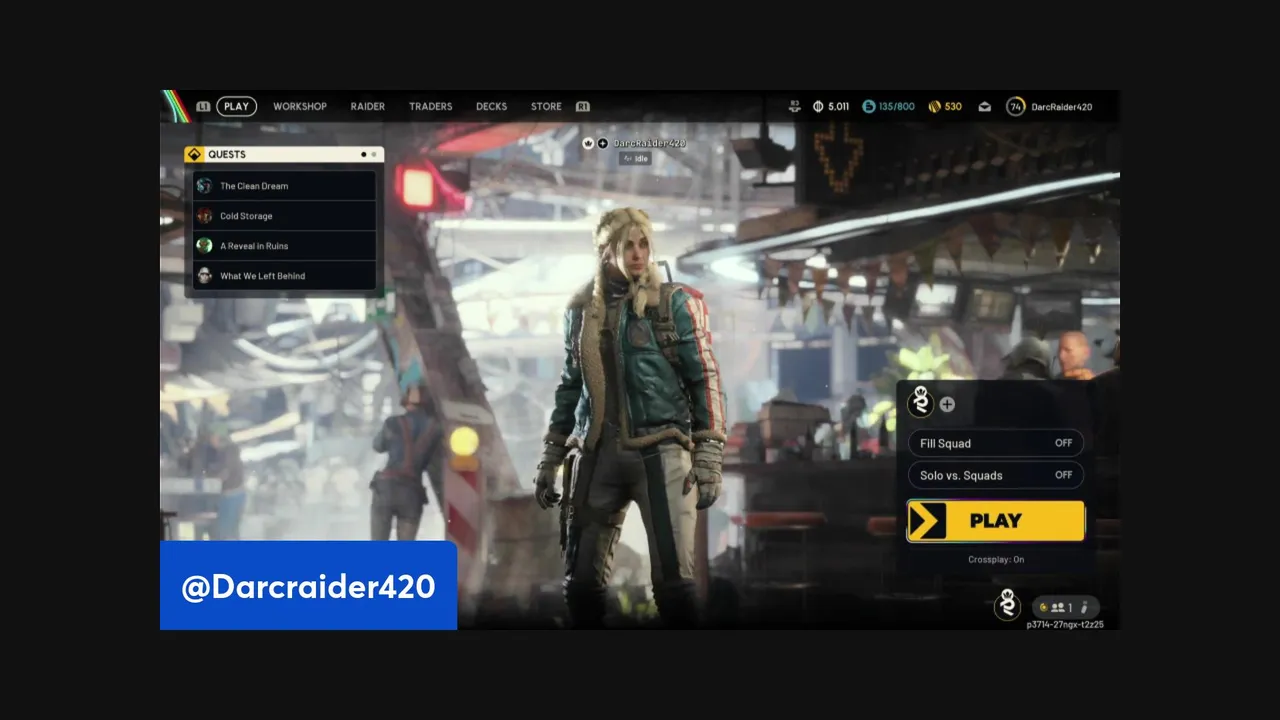Click the A Reveal in Ruins portrait icon
1280x720 pixels.
pos(204,246)
